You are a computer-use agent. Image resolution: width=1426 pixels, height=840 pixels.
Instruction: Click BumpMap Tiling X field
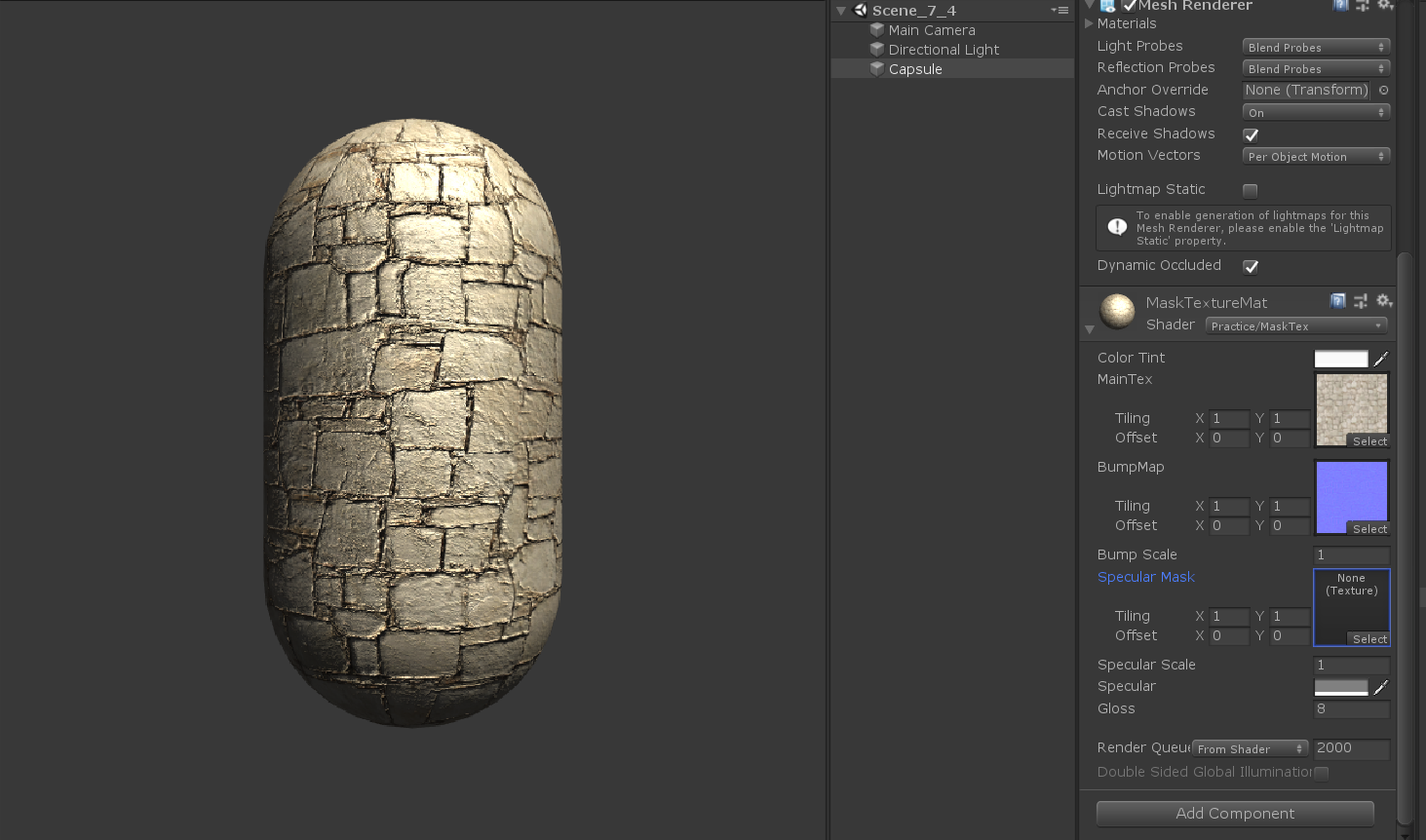(x=1229, y=507)
